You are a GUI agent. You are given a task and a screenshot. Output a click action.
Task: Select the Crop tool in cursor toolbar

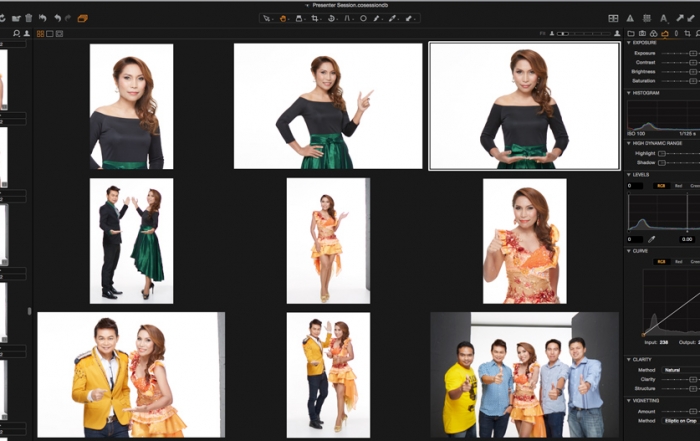[315, 18]
